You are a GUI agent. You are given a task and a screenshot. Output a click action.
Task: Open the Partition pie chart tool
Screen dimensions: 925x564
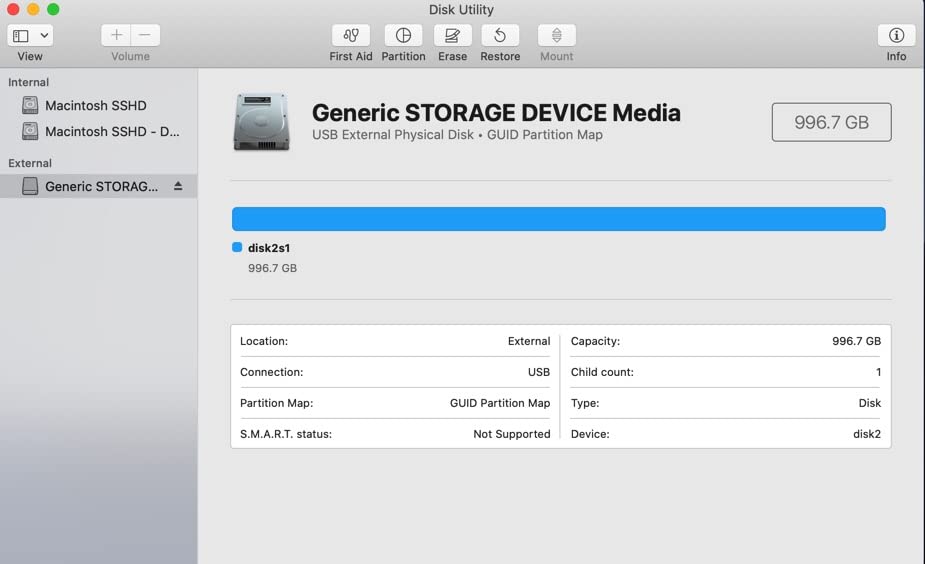[404, 35]
